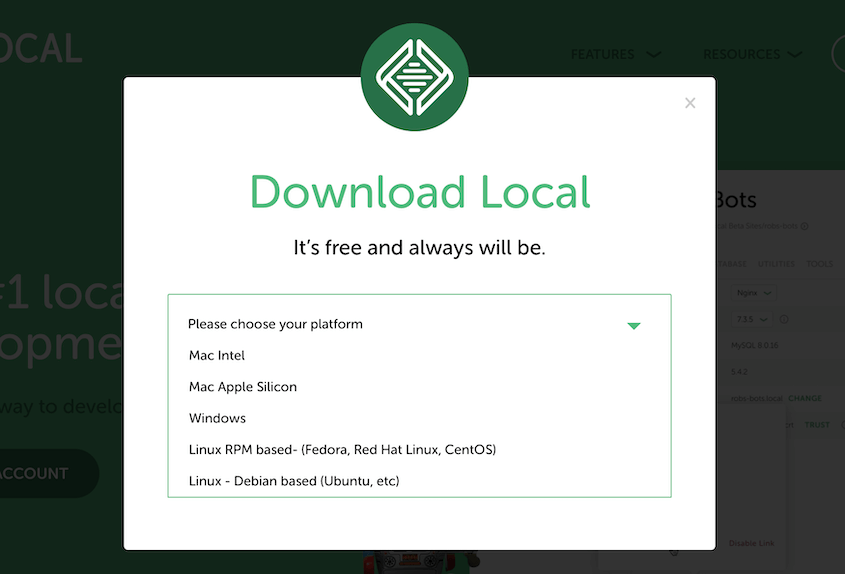Click the TRUST link in background app
This screenshot has height=574, width=845.
click(817, 425)
